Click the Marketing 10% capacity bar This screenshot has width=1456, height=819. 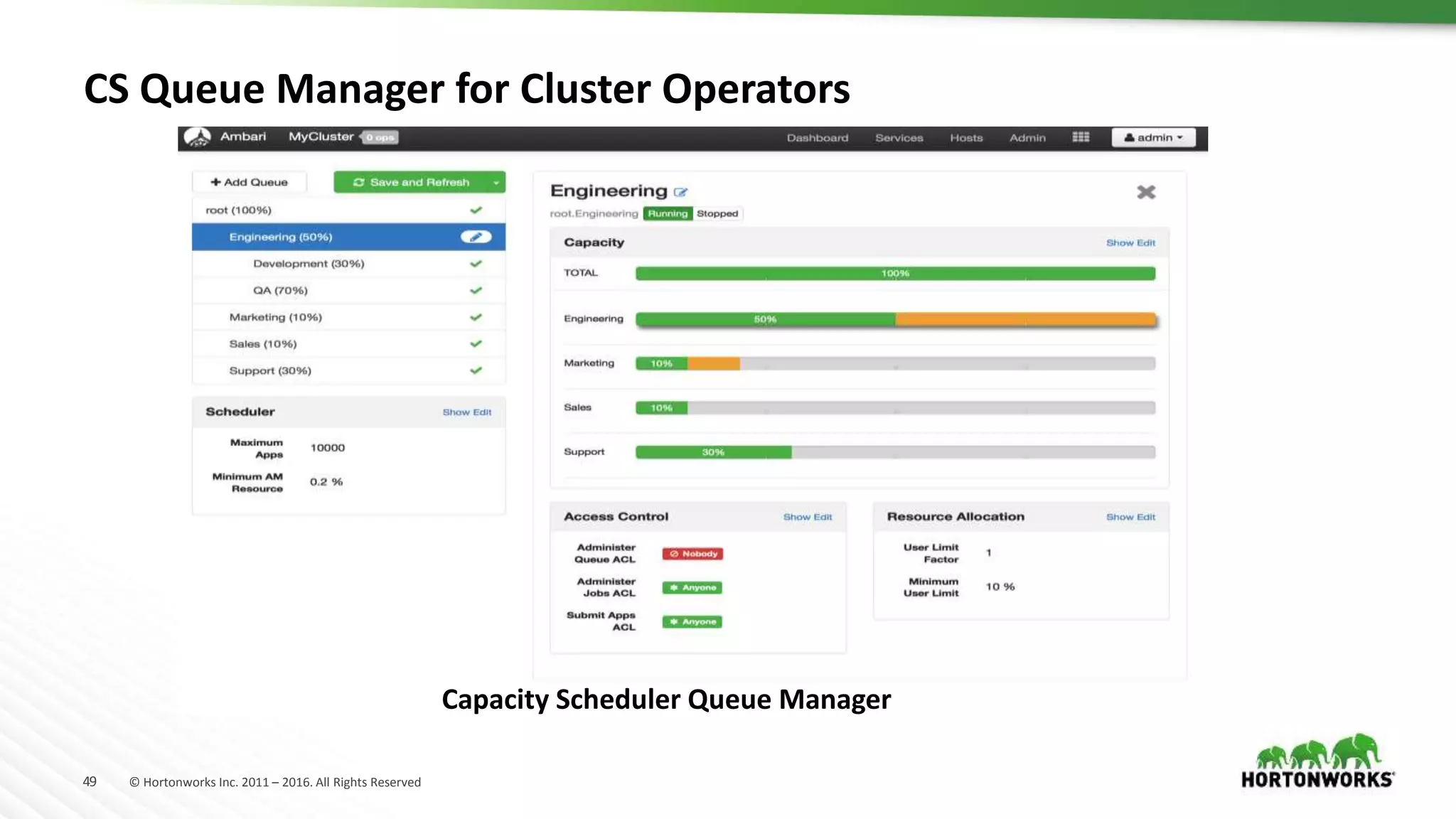(895, 364)
